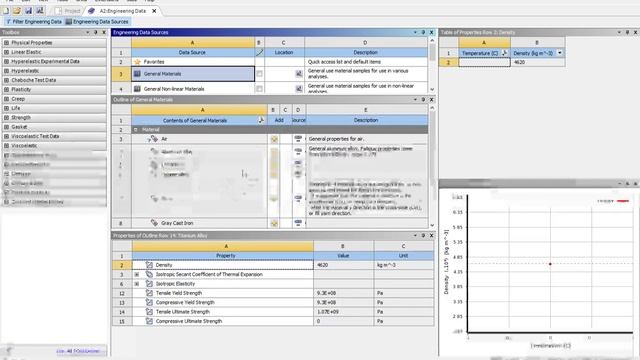Screen dimensions: 640x360
Task: Open the Density unit dropdown in table
Action: [560, 53]
